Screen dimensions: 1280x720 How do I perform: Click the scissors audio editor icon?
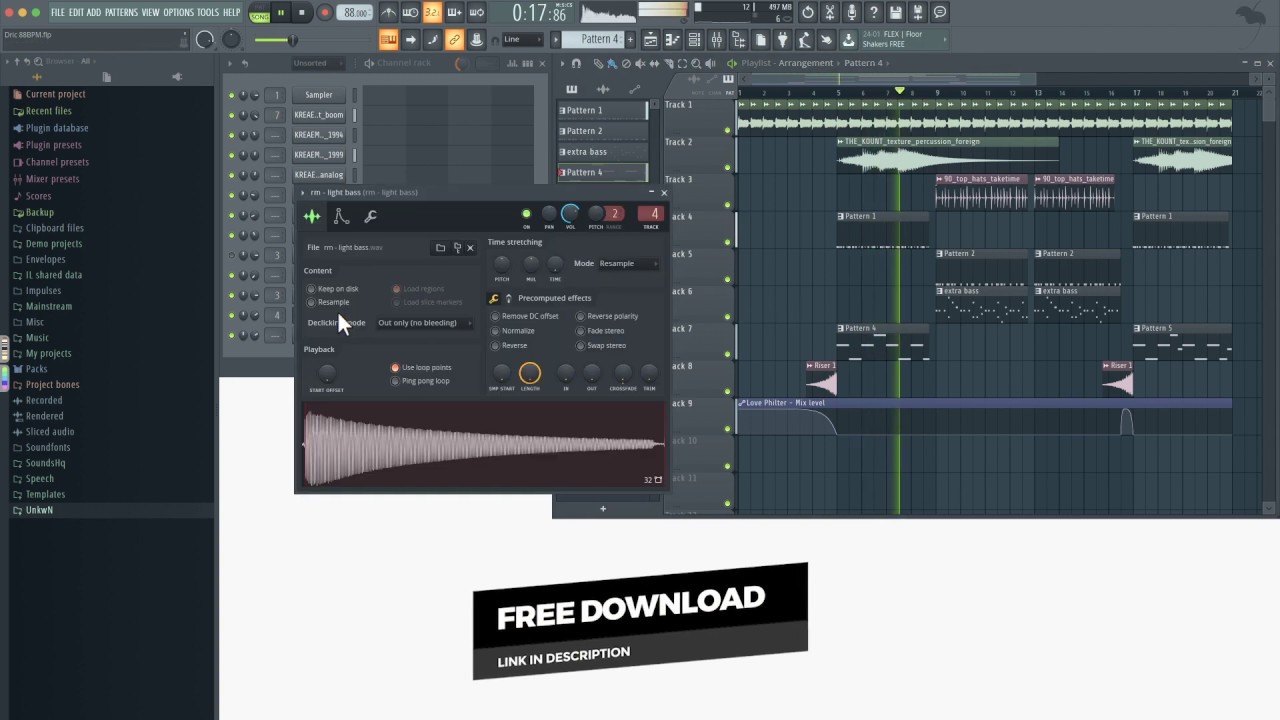tap(829, 13)
